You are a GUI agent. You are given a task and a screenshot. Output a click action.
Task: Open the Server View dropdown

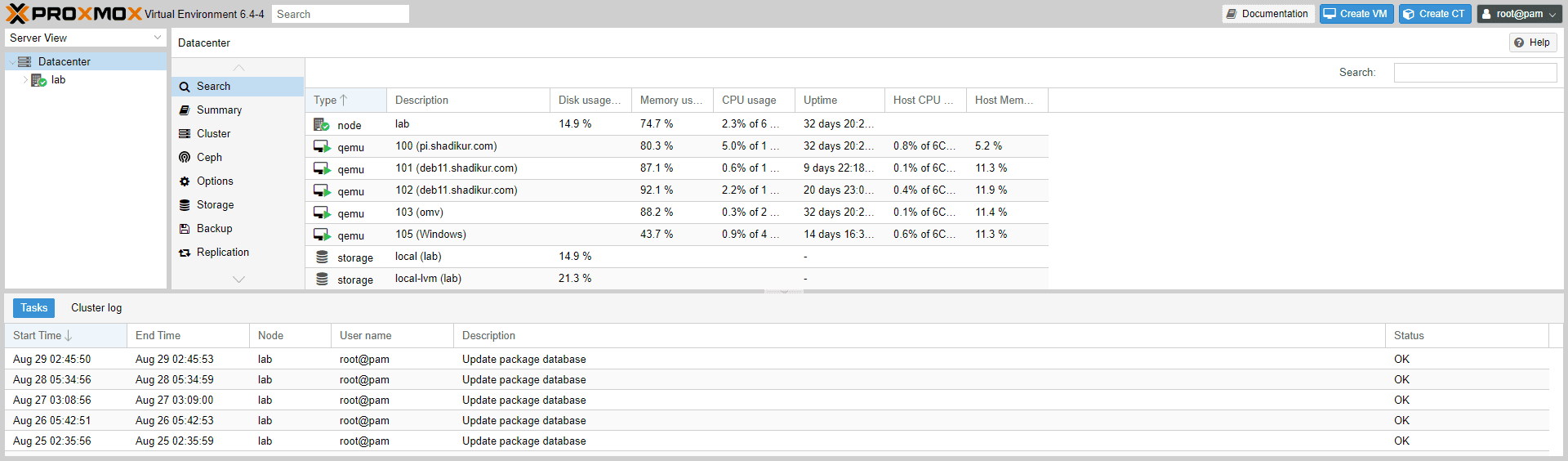click(x=158, y=38)
